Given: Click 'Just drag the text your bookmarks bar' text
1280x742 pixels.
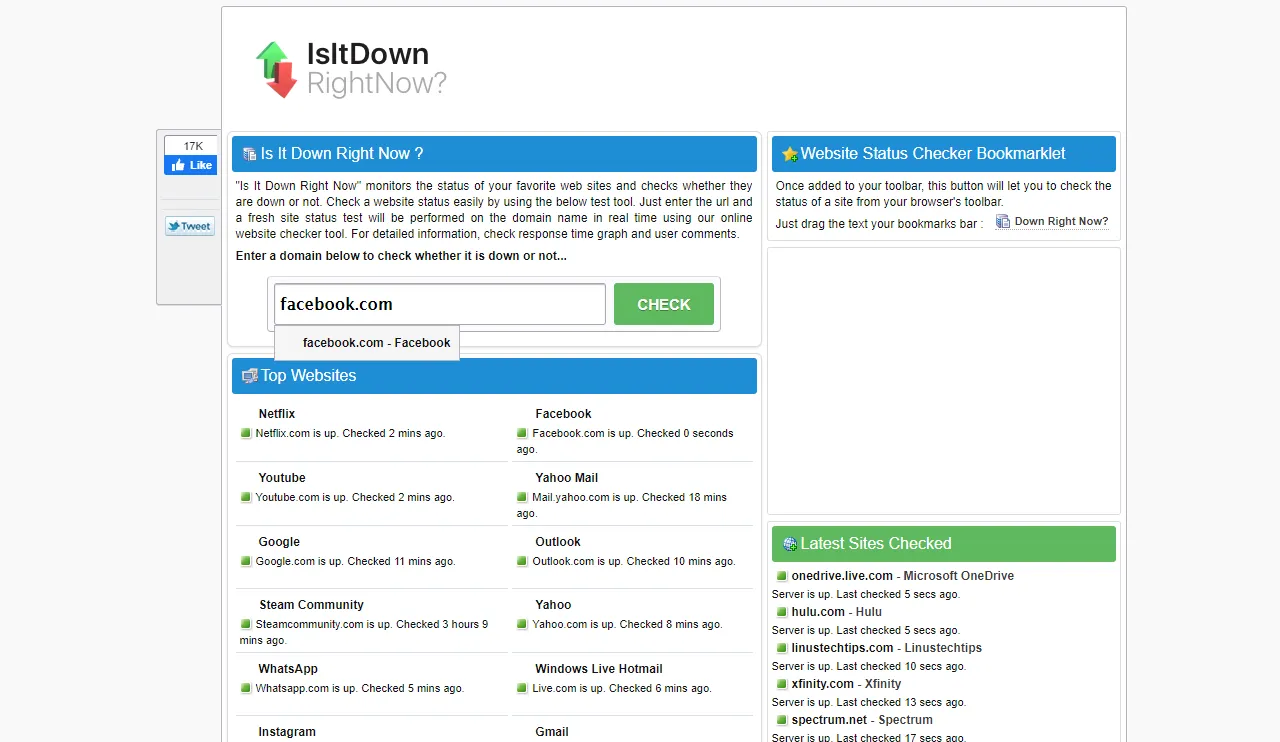Looking at the screenshot, I should point(879,224).
